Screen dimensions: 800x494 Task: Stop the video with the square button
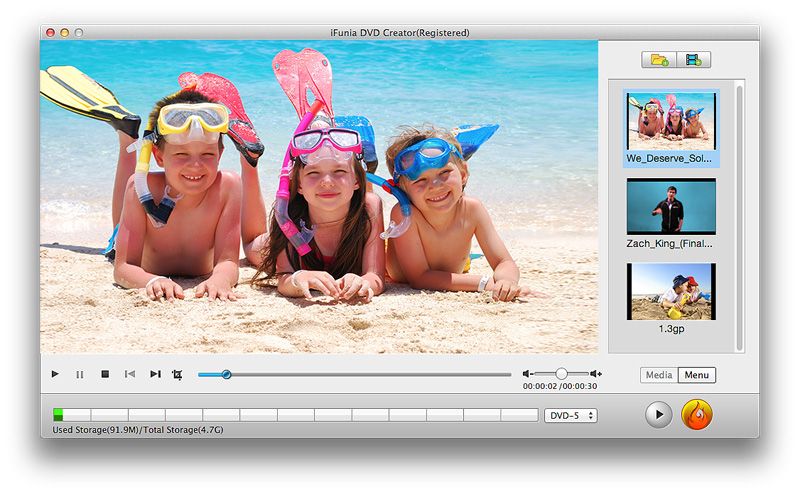point(105,374)
